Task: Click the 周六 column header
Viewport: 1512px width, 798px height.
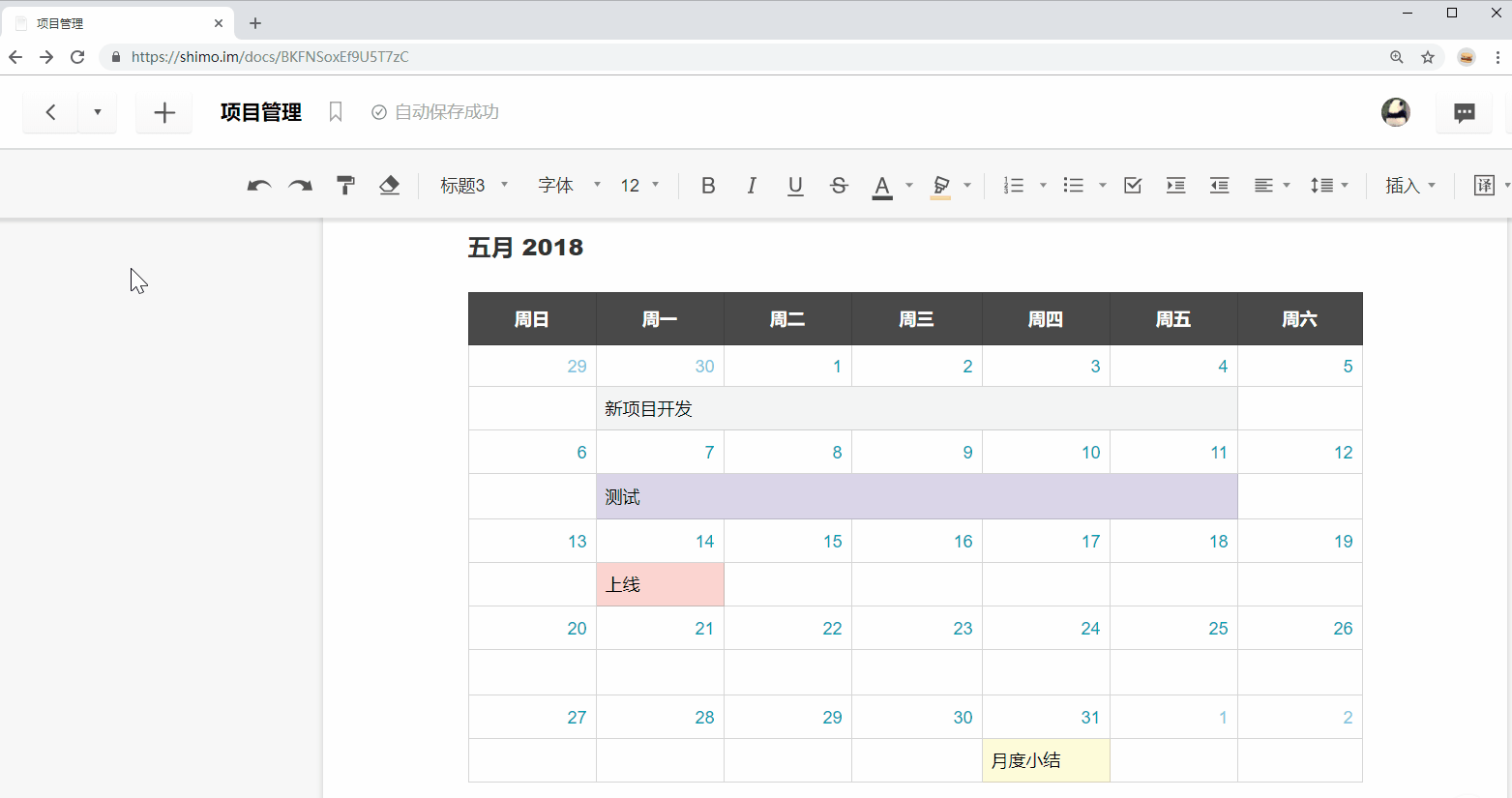Action: tap(1300, 319)
